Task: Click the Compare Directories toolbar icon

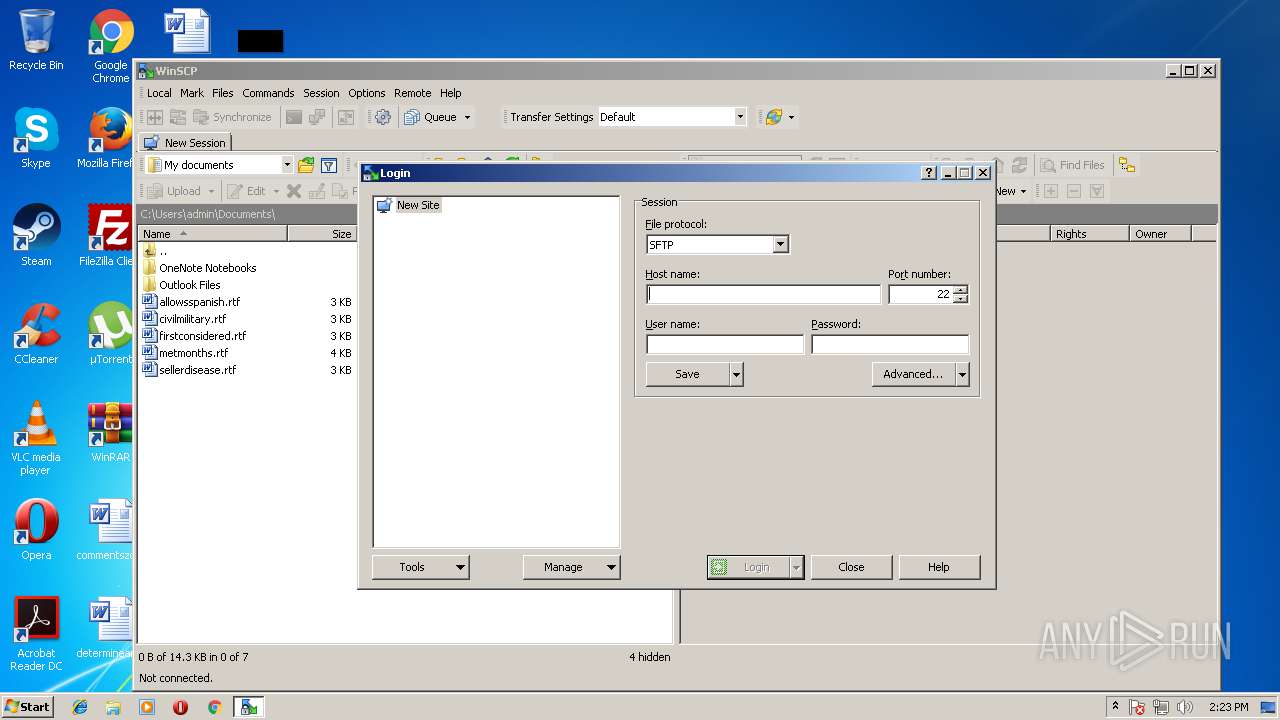Action: [155, 117]
